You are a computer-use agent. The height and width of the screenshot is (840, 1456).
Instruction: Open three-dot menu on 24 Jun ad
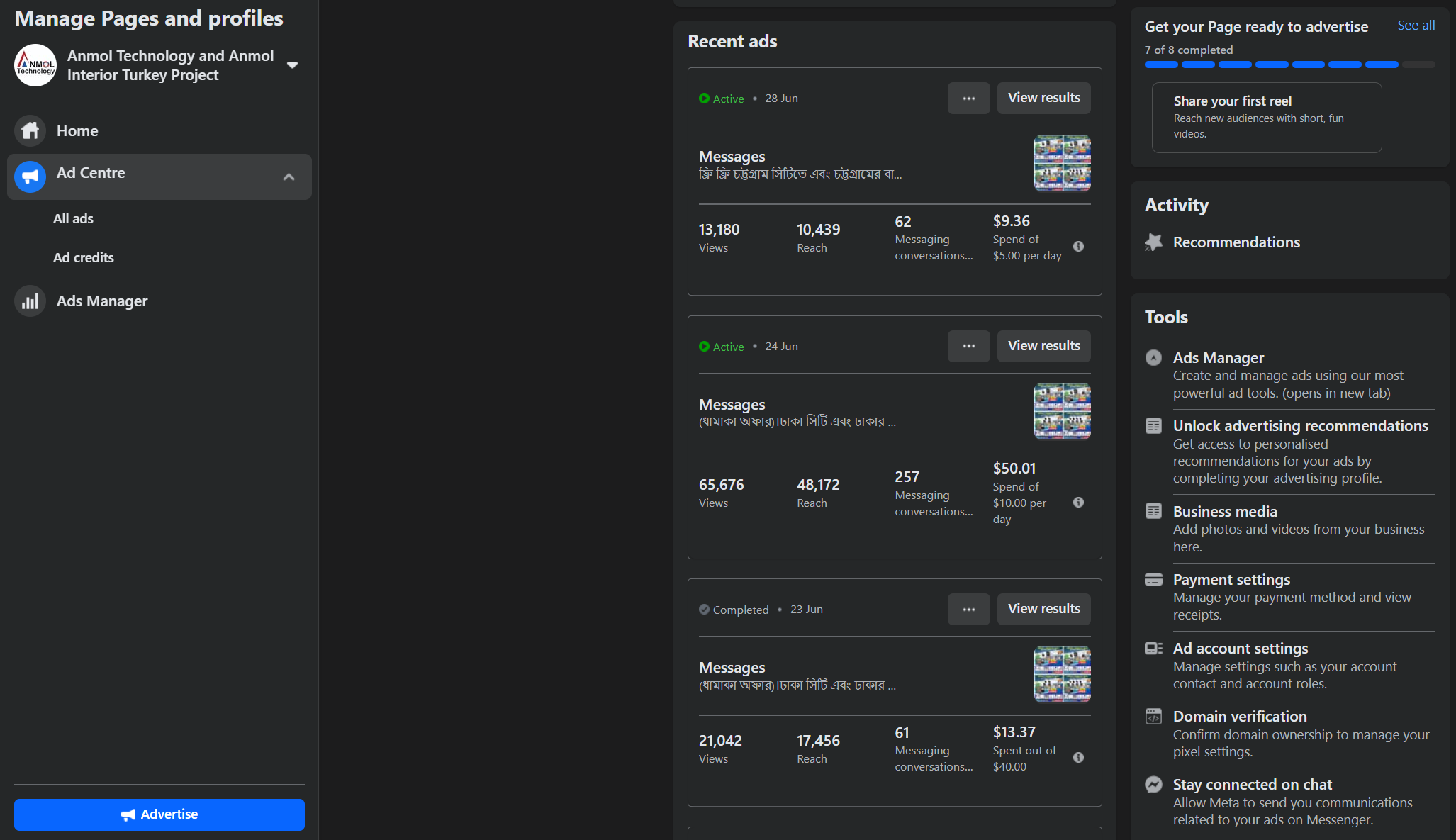pyautogui.click(x=968, y=347)
